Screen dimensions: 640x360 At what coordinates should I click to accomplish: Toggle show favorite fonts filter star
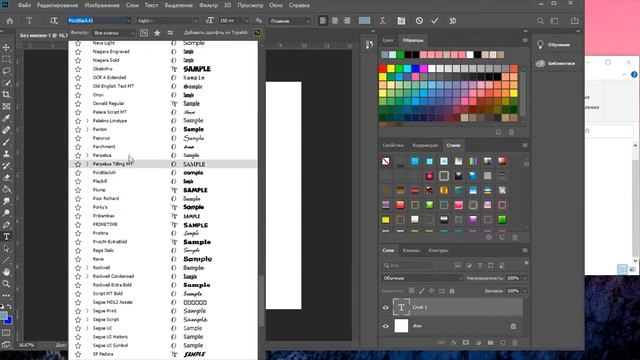[x=157, y=33]
